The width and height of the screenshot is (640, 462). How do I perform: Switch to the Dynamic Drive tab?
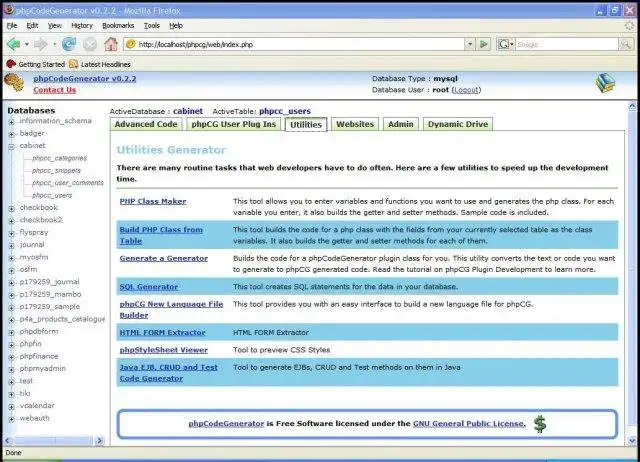click(x=458, y=124)
